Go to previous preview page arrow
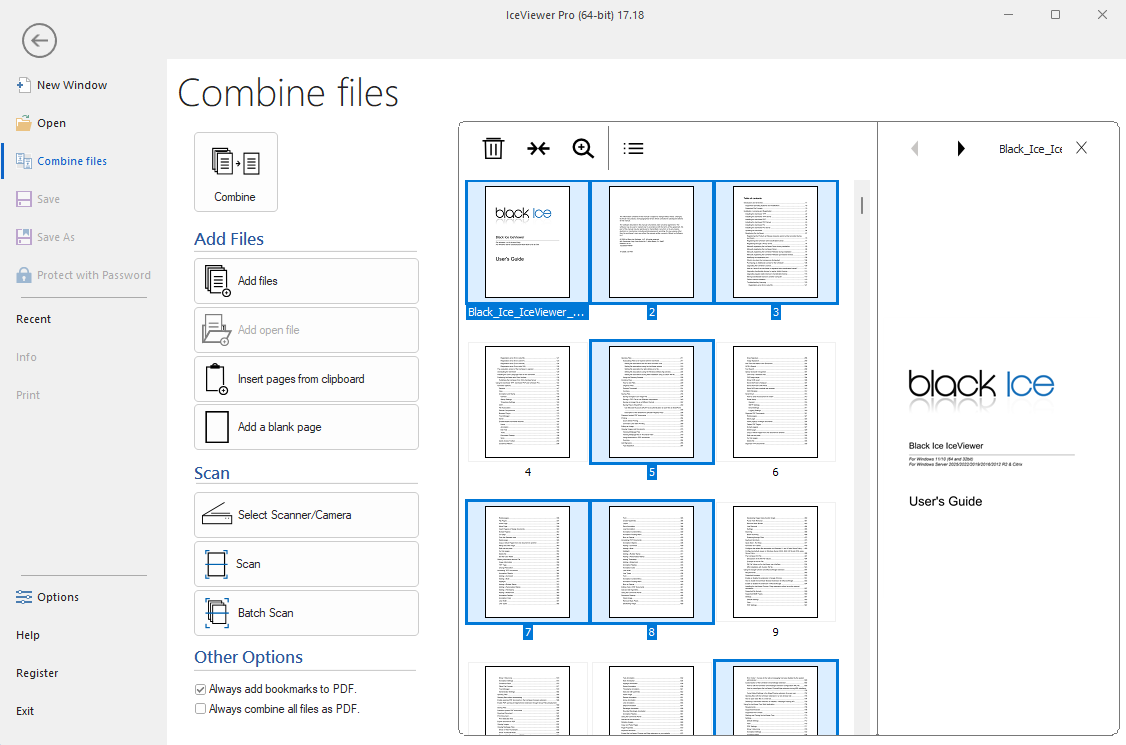This screenshot has height=745, width=1126. (914, 148)
